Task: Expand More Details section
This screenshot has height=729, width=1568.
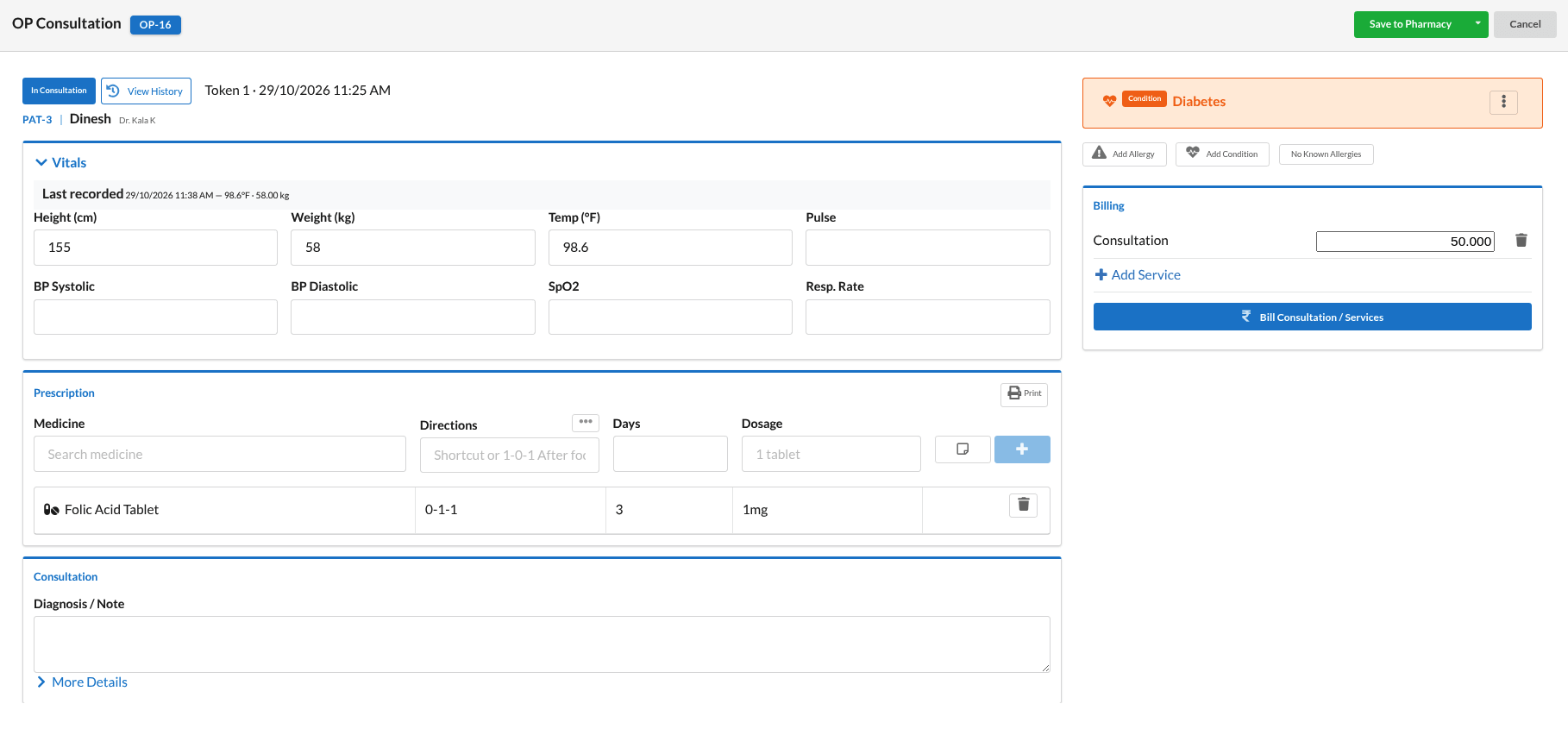Action: (x=82, y=682)
